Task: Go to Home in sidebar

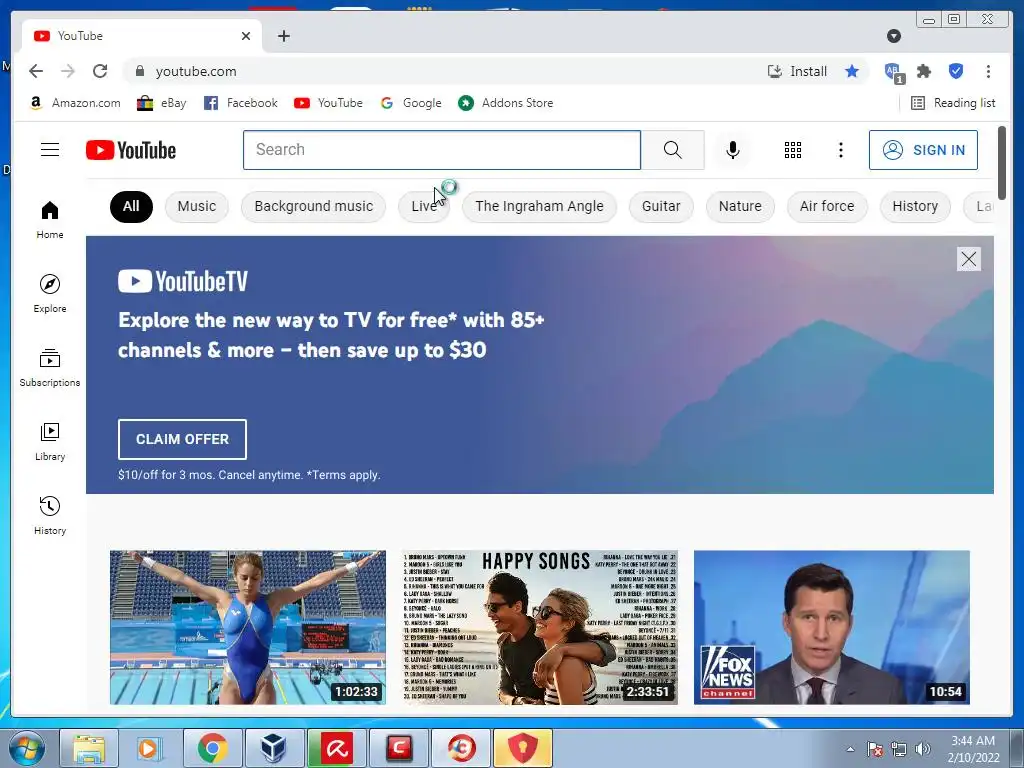Action: [x=50, y=220]
